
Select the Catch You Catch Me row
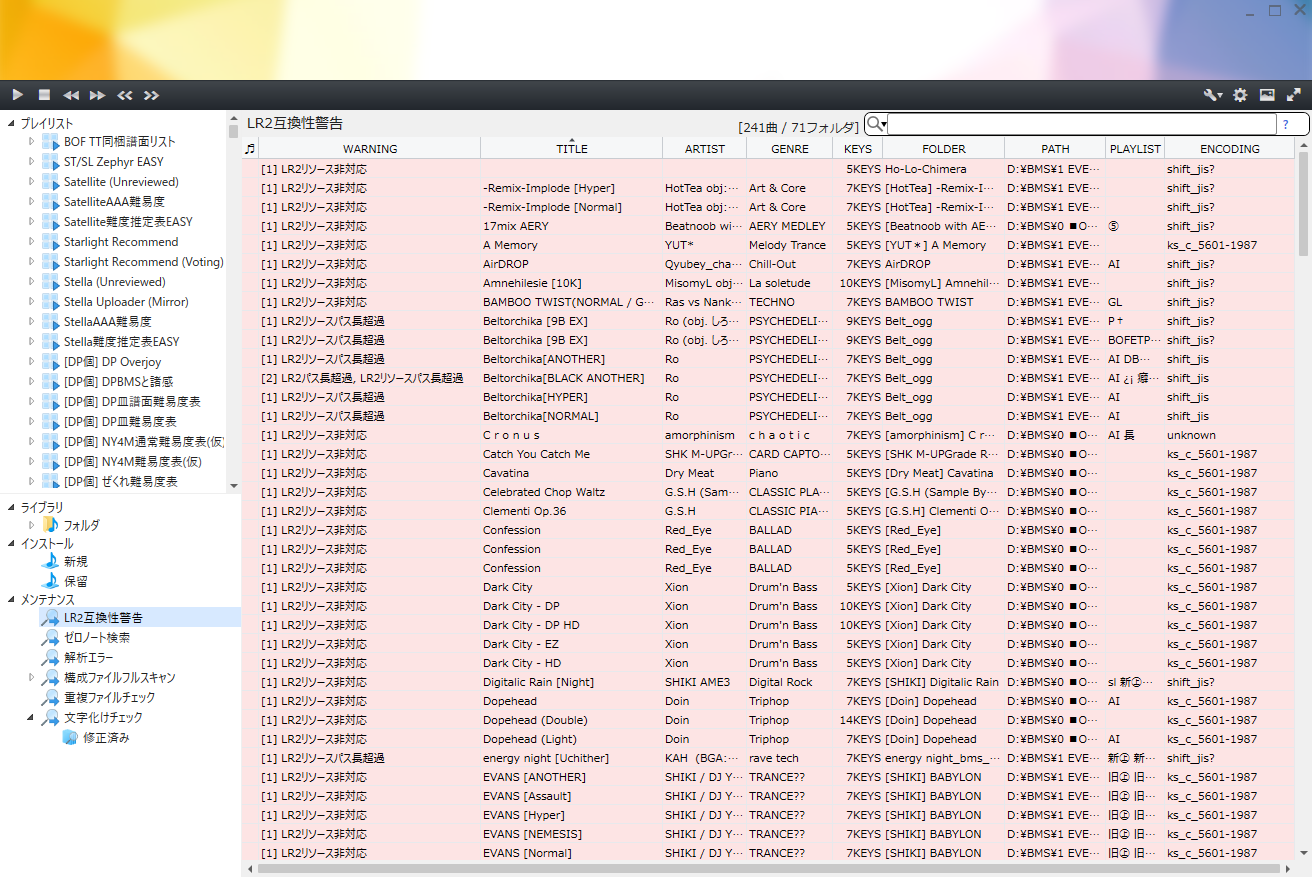[x=769, y=454]
